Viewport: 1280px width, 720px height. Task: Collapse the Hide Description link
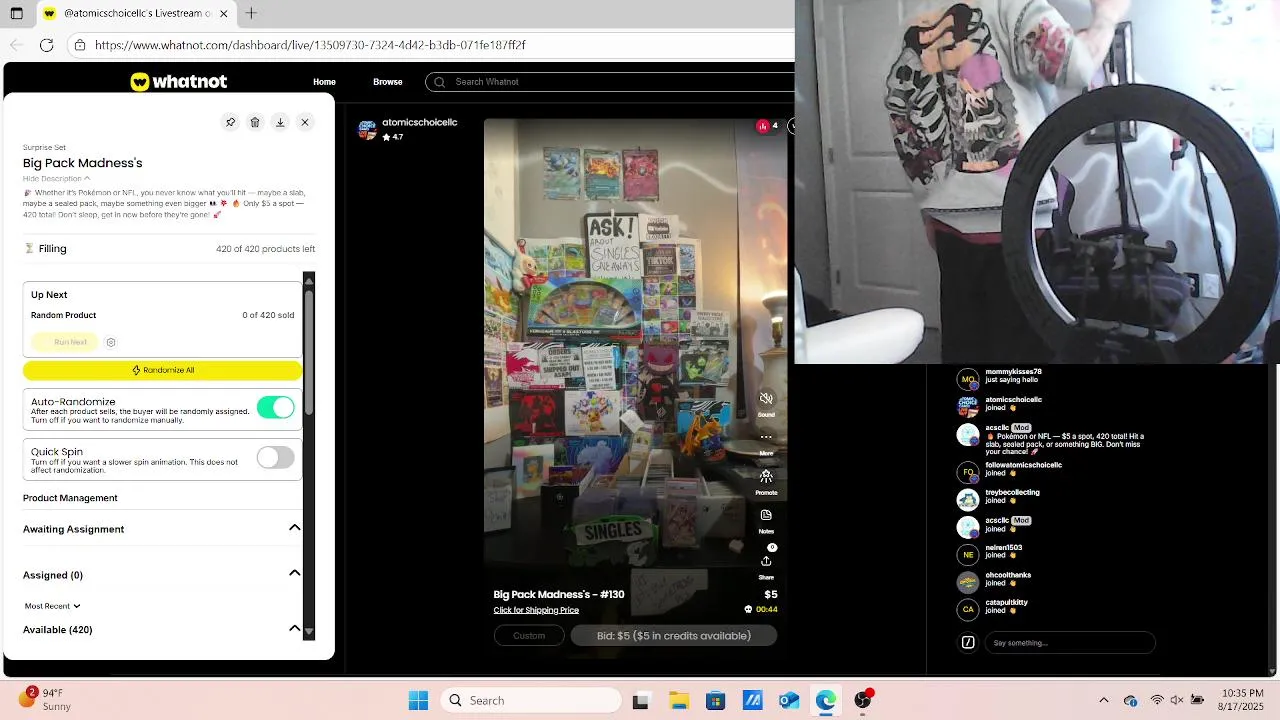pos(56,179)
